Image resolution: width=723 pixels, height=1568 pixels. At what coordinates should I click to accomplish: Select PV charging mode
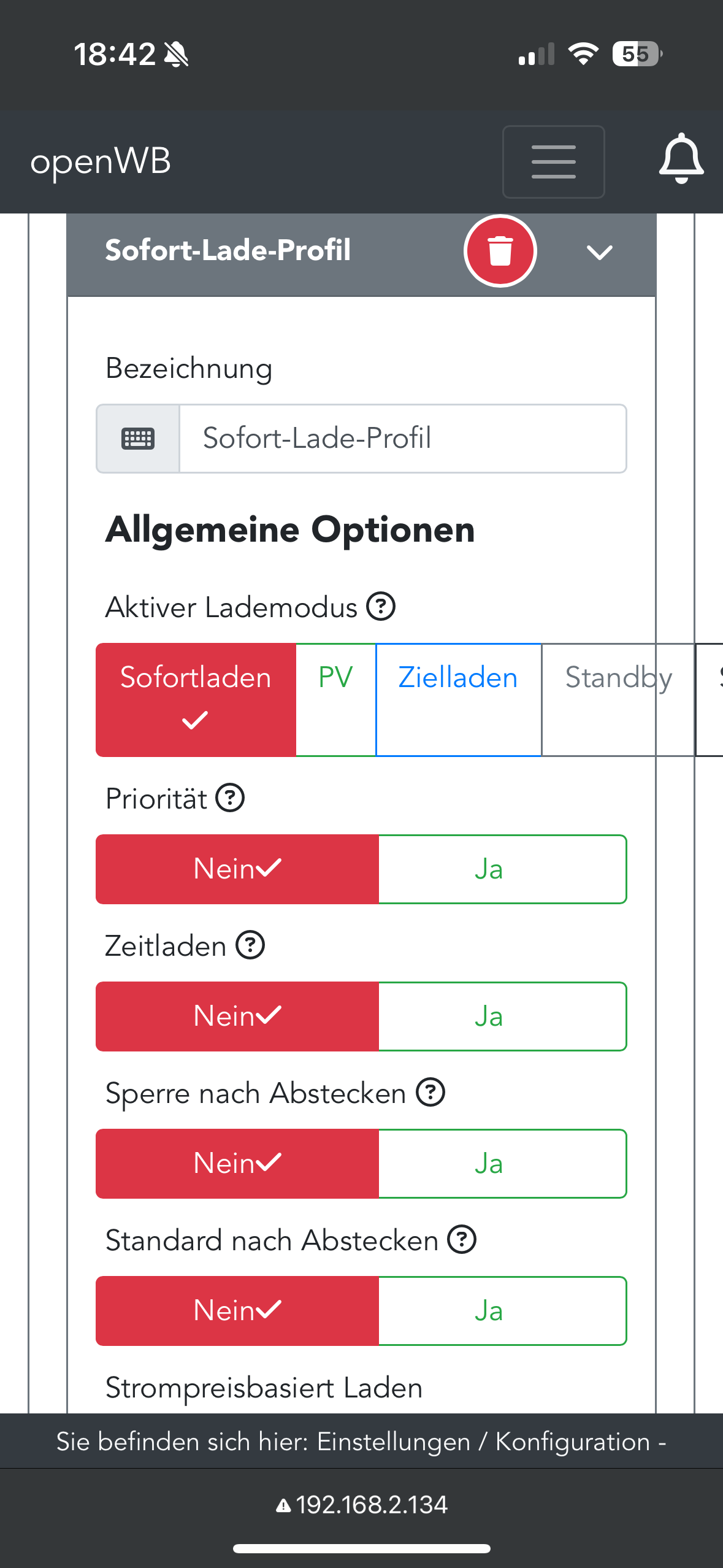click(x=335, y=699)
